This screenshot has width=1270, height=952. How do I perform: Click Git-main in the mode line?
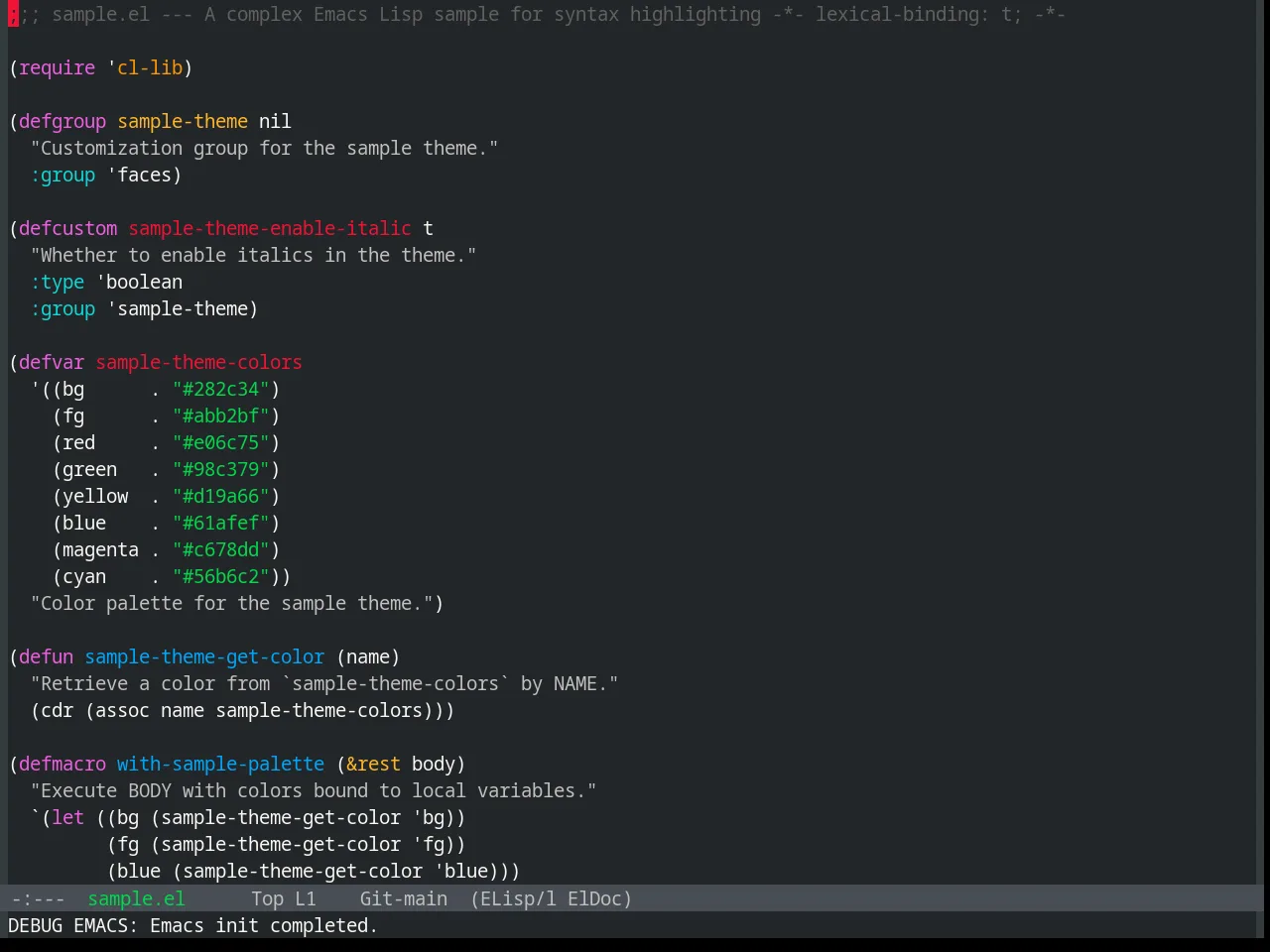click(403, 898)
